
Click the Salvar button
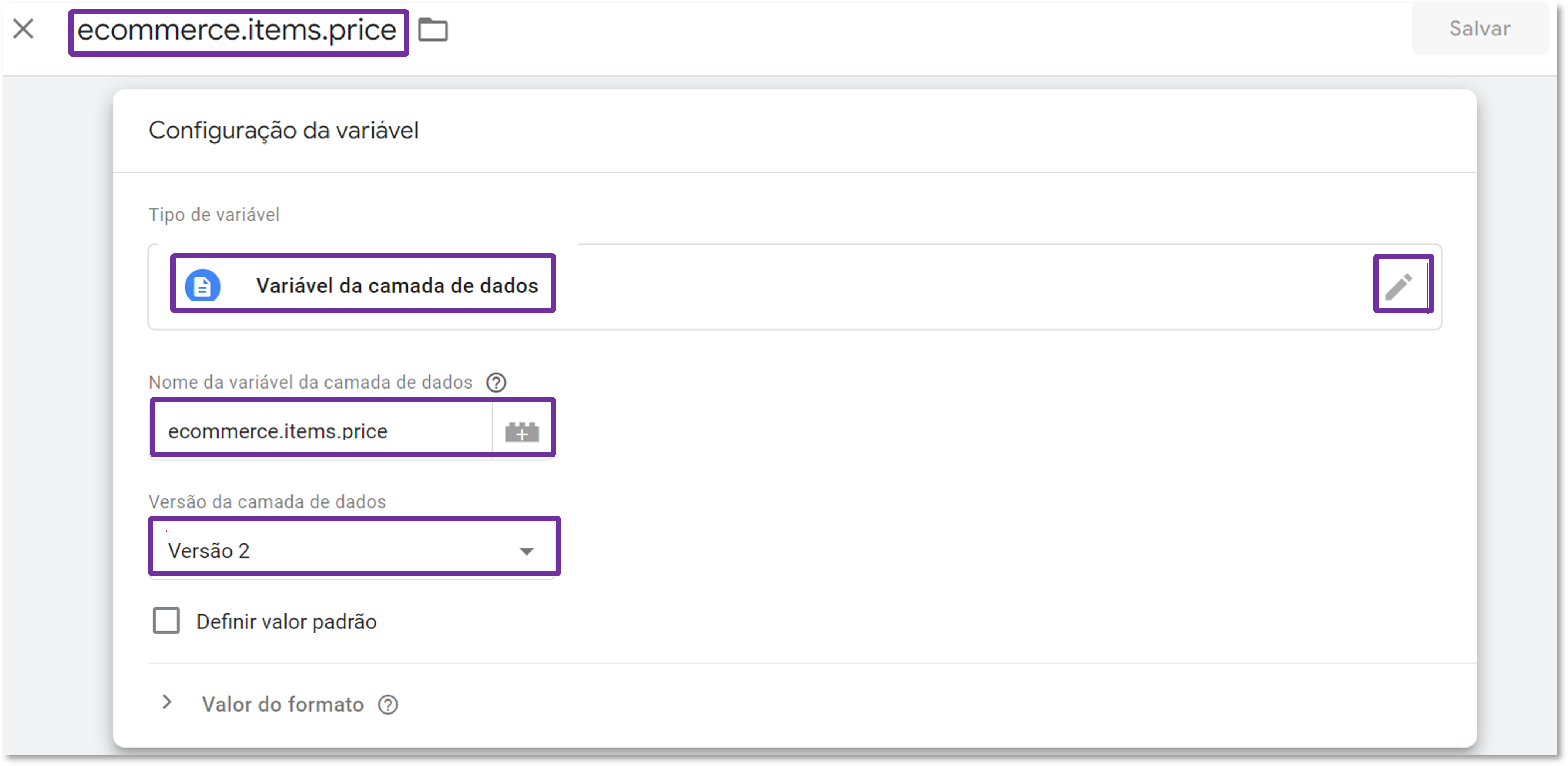pos(1479,28)
